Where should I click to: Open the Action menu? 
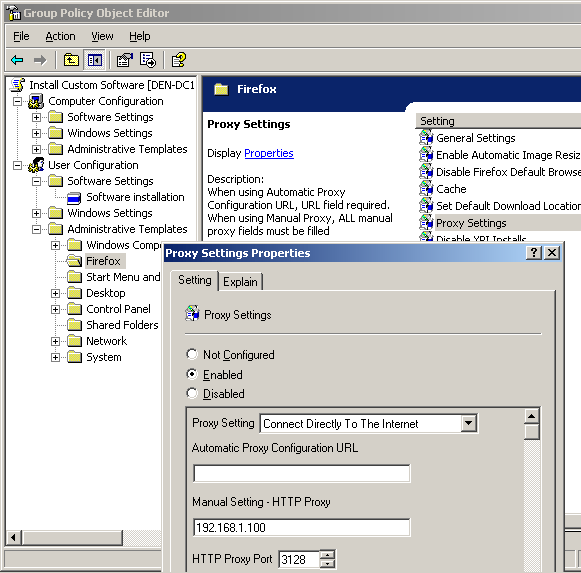click(60, 36)
